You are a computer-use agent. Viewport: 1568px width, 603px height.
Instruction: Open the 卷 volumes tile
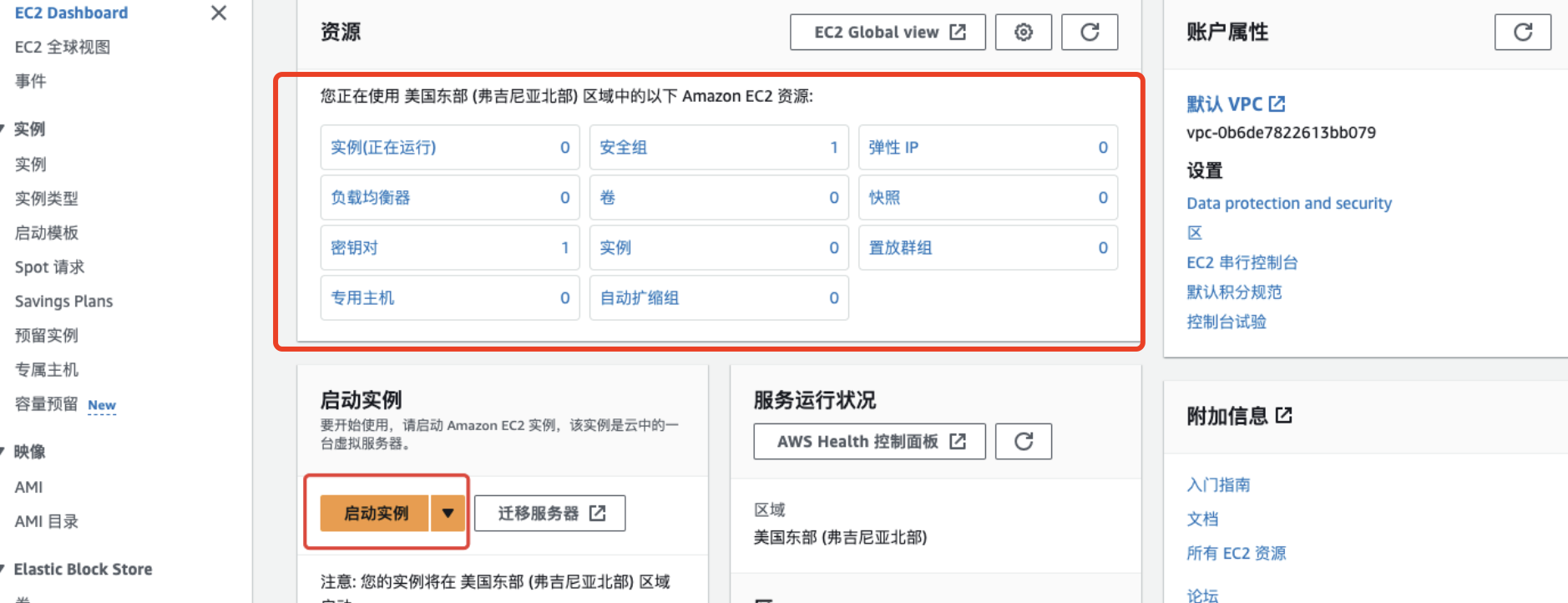[719, 197]
